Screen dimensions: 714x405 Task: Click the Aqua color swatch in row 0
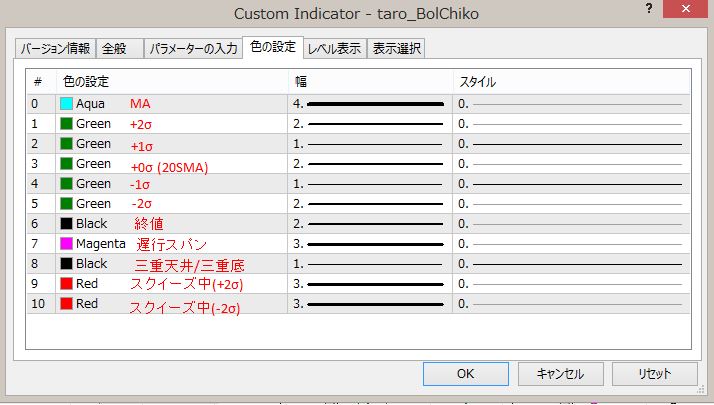click(67, 103)
